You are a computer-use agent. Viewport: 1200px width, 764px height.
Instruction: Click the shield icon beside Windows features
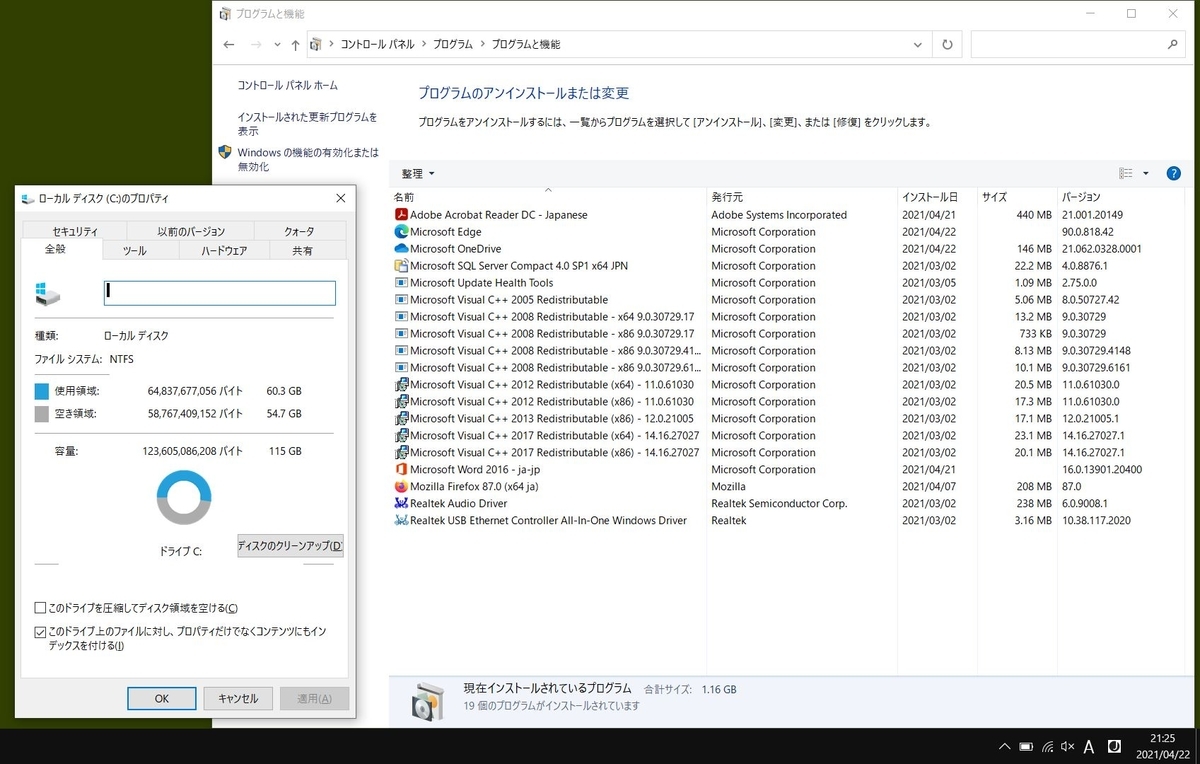pos(225,153)
